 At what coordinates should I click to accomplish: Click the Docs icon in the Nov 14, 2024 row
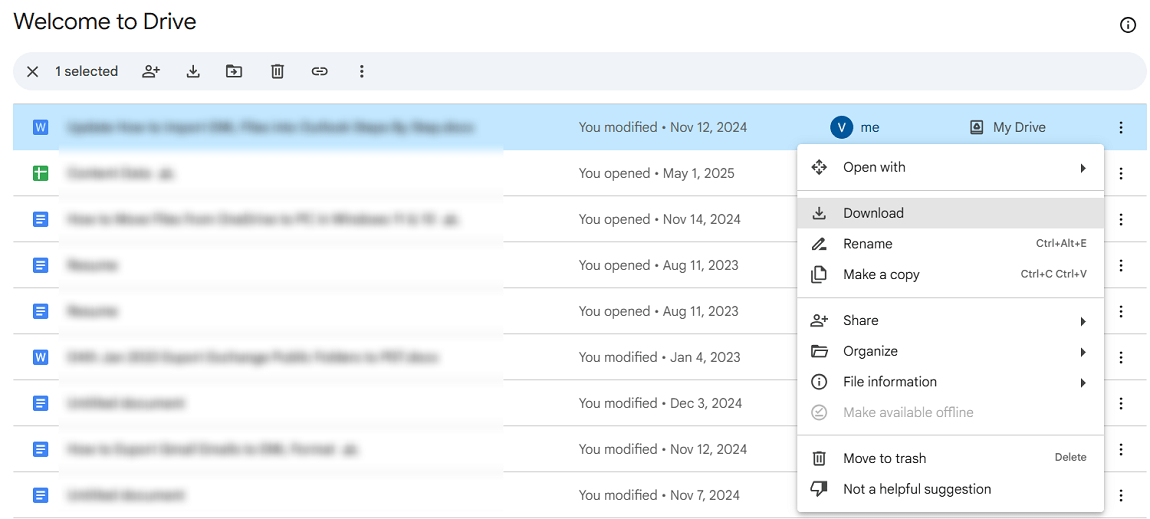(x=40, y=219)
